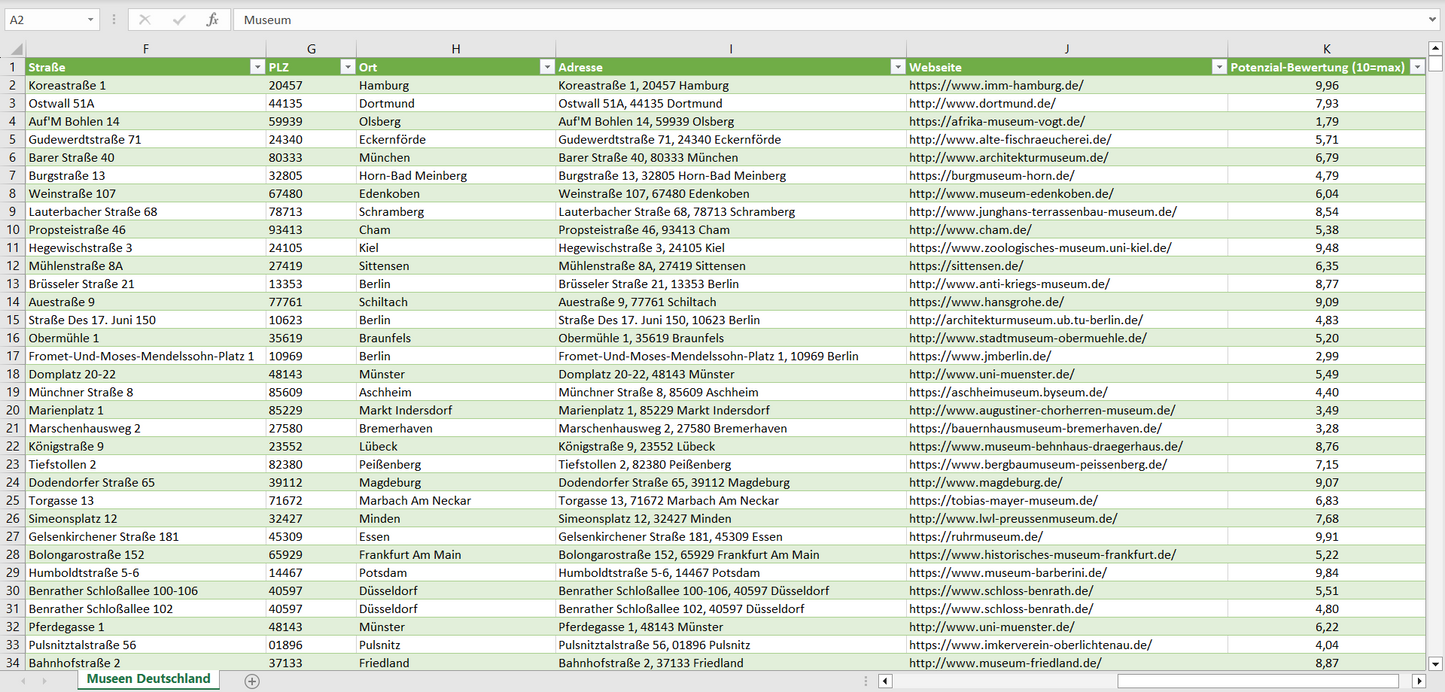
Task: Expand the Ort column filter
Action: [x=547, y=67]
